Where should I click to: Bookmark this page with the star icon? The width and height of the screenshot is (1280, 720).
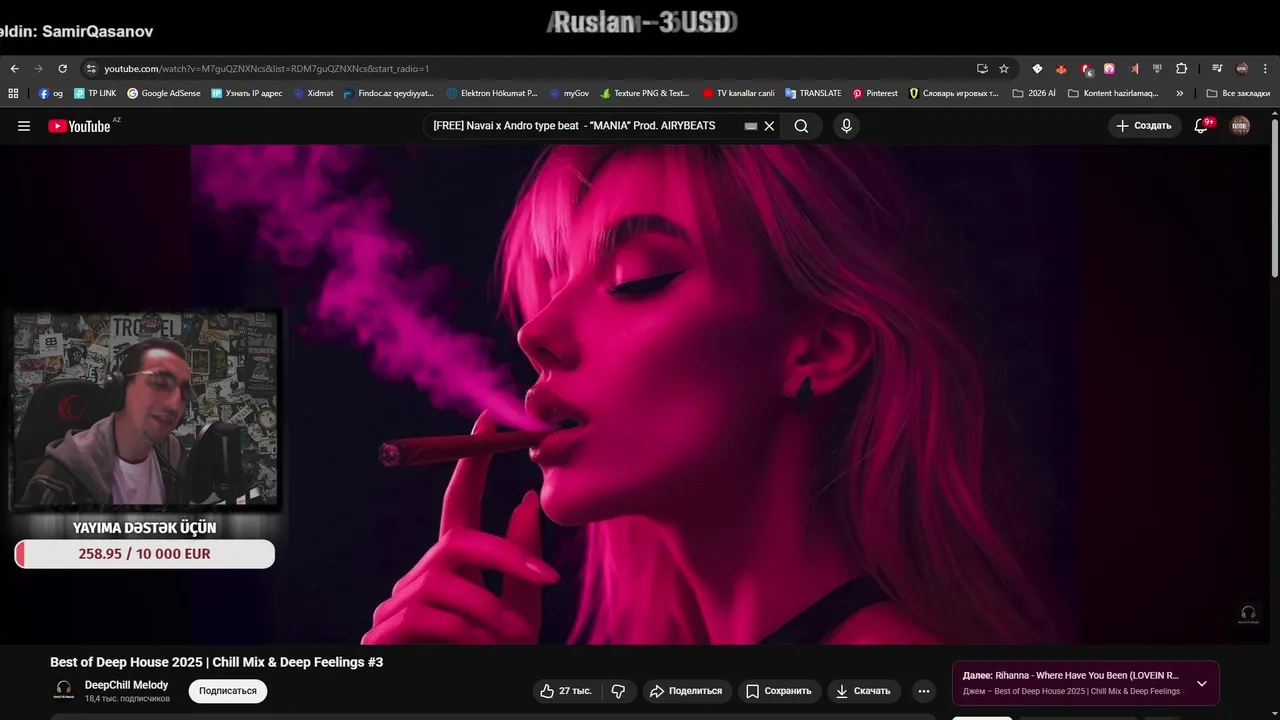click(1004, 69)
